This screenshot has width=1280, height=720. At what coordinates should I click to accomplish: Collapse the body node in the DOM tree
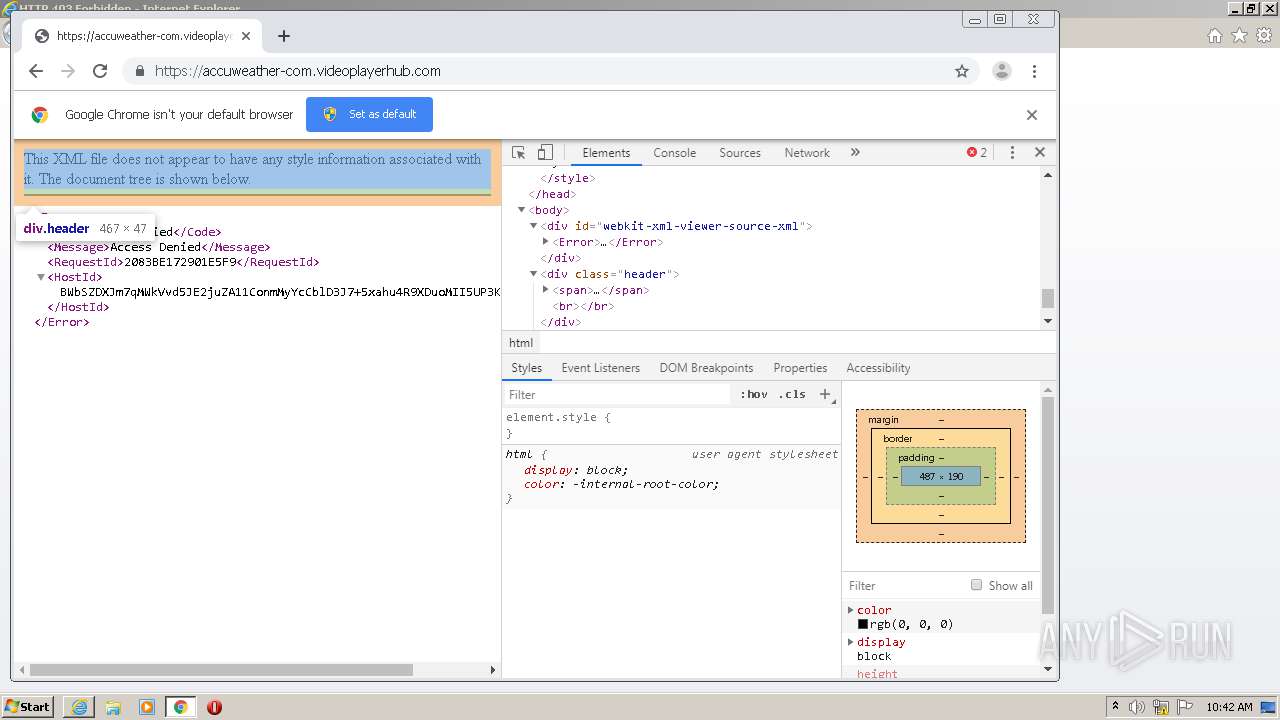coord(521,210)
